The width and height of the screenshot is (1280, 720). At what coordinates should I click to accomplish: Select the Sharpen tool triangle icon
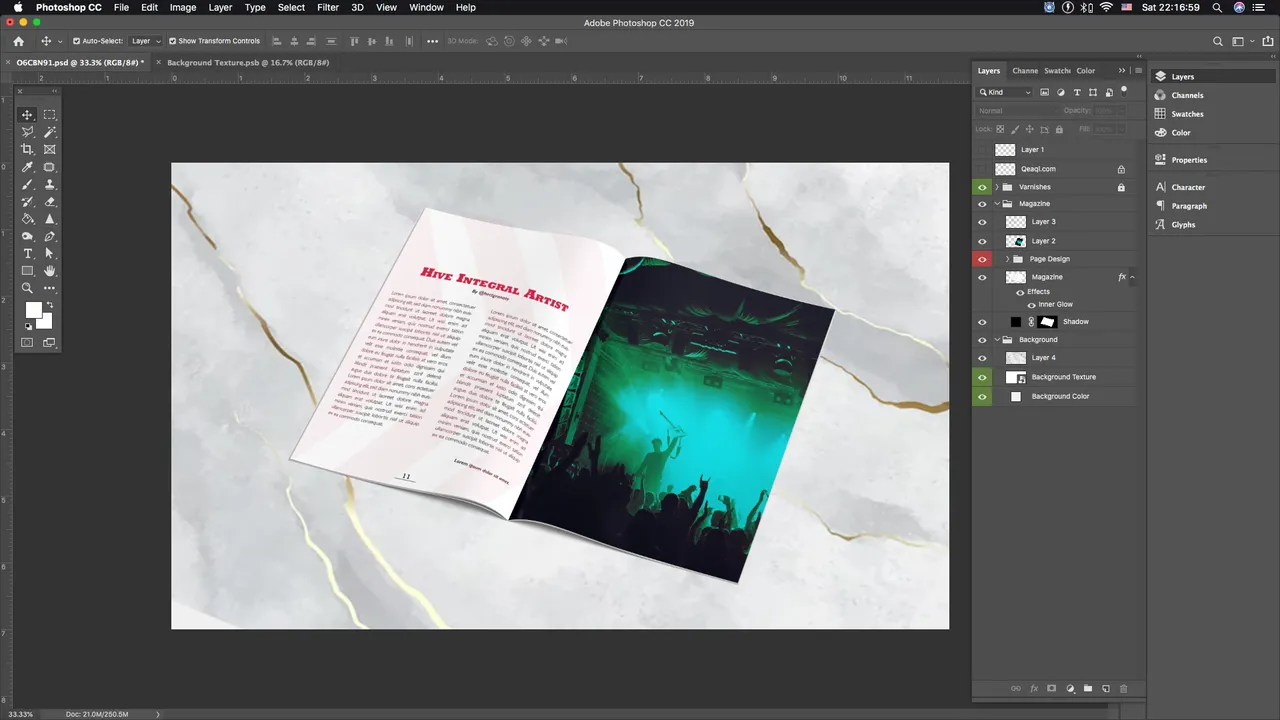point(49,219)
